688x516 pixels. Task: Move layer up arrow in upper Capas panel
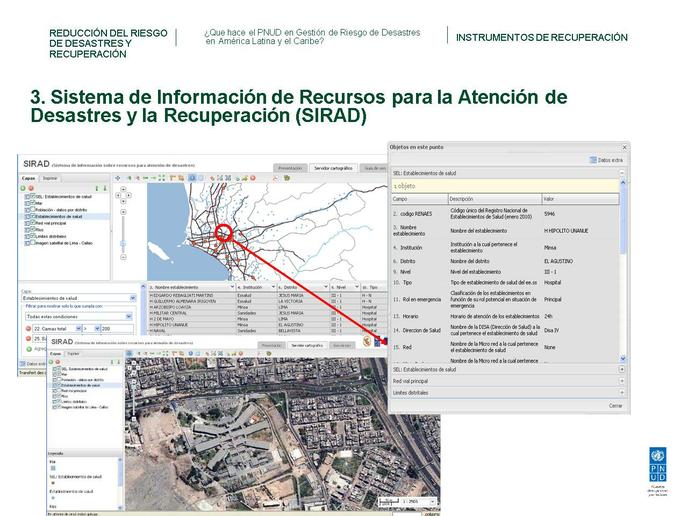click(x=97, y=188)
